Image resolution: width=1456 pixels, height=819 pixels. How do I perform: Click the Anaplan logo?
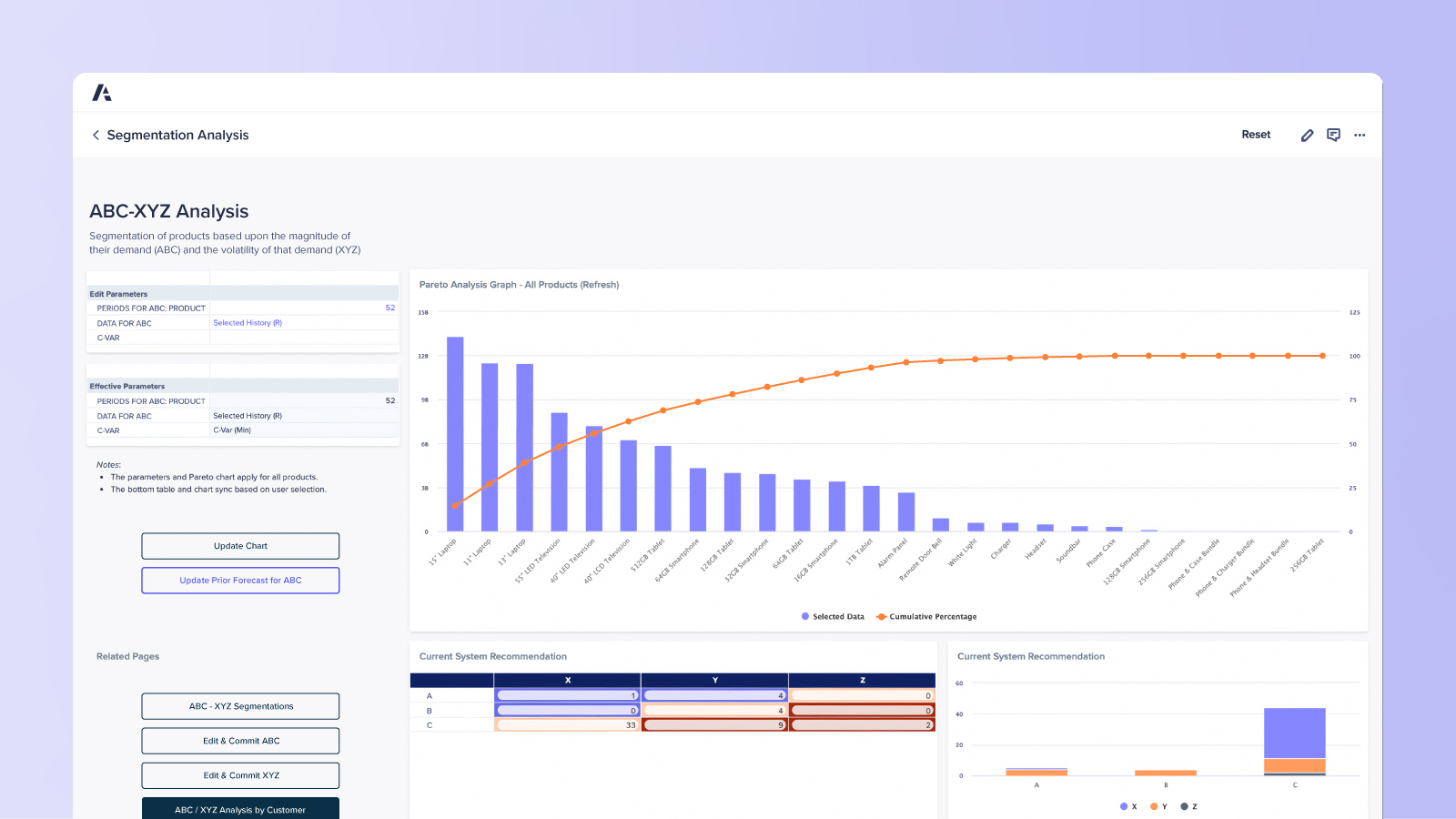[103, 92]
